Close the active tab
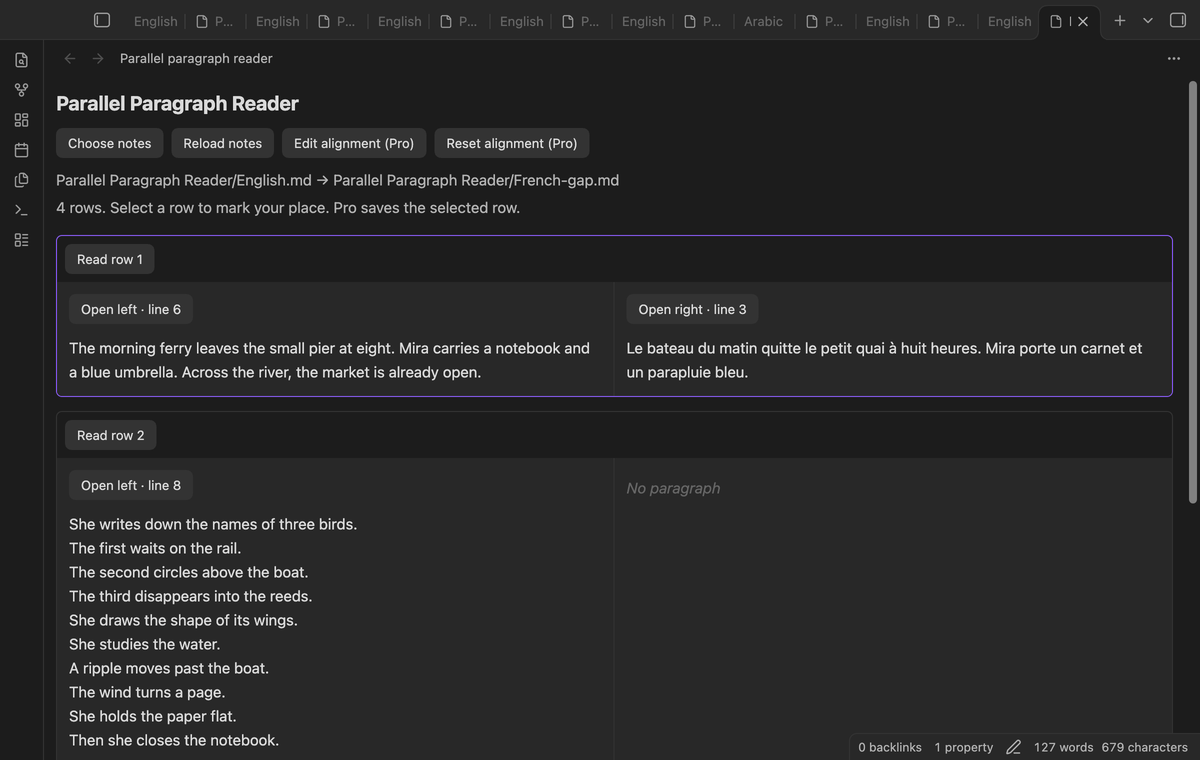This screenshot has width=1200, height=760. click(1082, 21)
